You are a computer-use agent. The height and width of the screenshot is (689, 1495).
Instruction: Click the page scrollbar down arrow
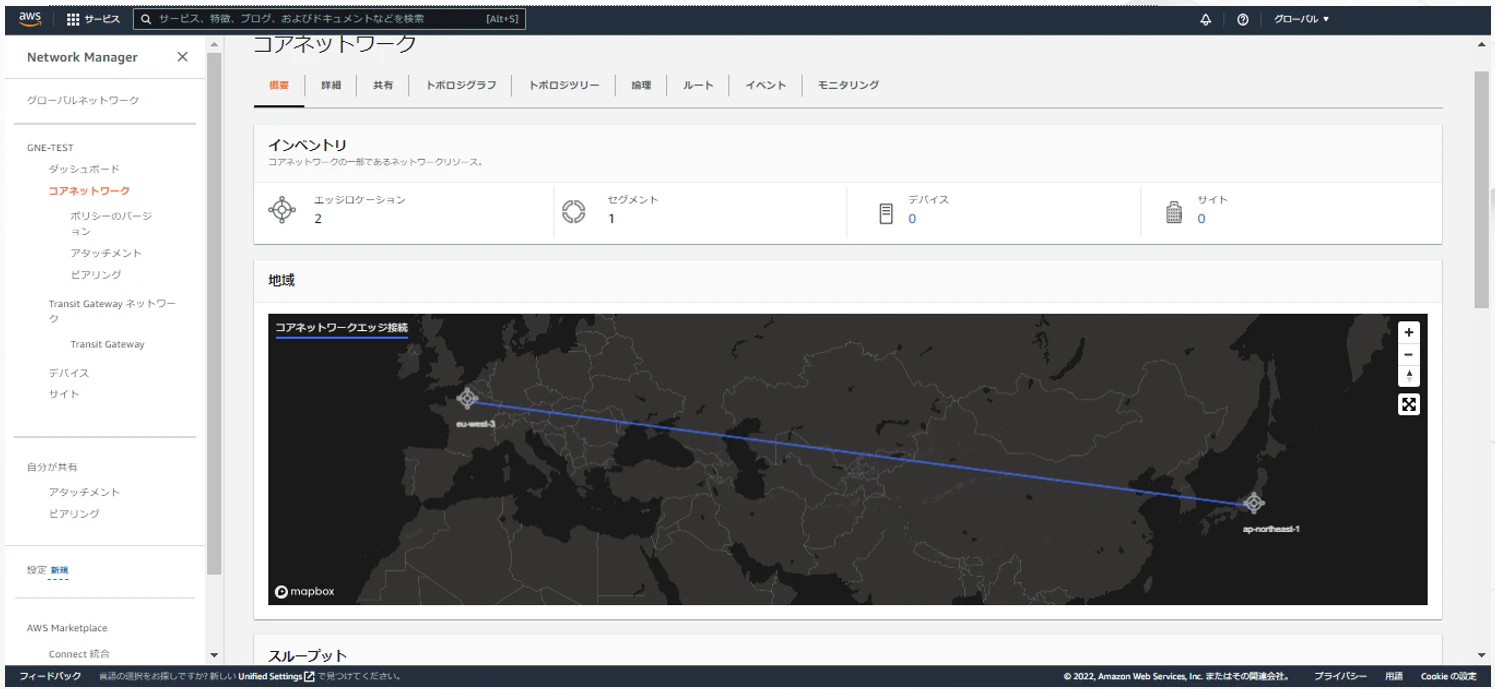tap(1482, 655)
